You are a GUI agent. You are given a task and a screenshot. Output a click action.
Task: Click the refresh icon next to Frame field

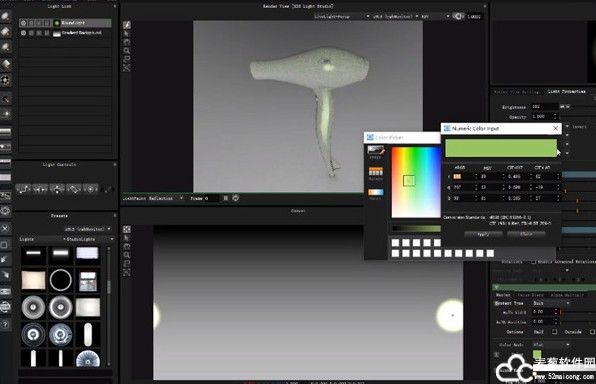tap(236, 198)
